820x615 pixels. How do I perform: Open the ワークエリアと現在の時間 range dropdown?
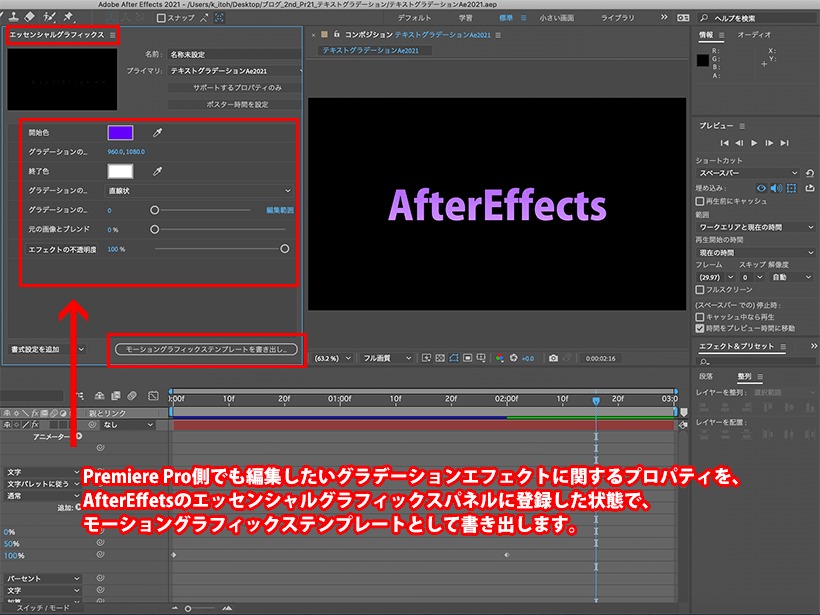point(756,227)
